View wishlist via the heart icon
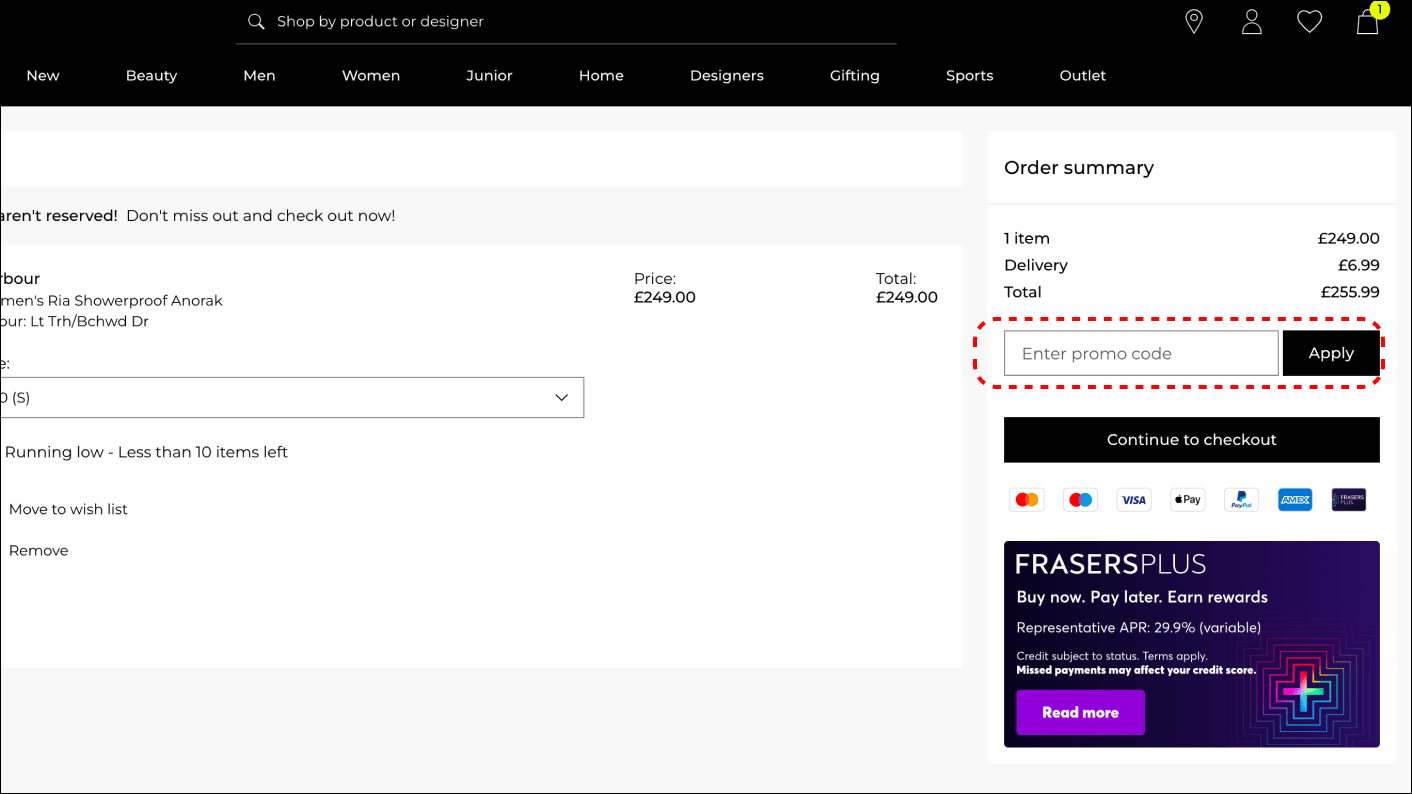 (x=1309, y=21)
